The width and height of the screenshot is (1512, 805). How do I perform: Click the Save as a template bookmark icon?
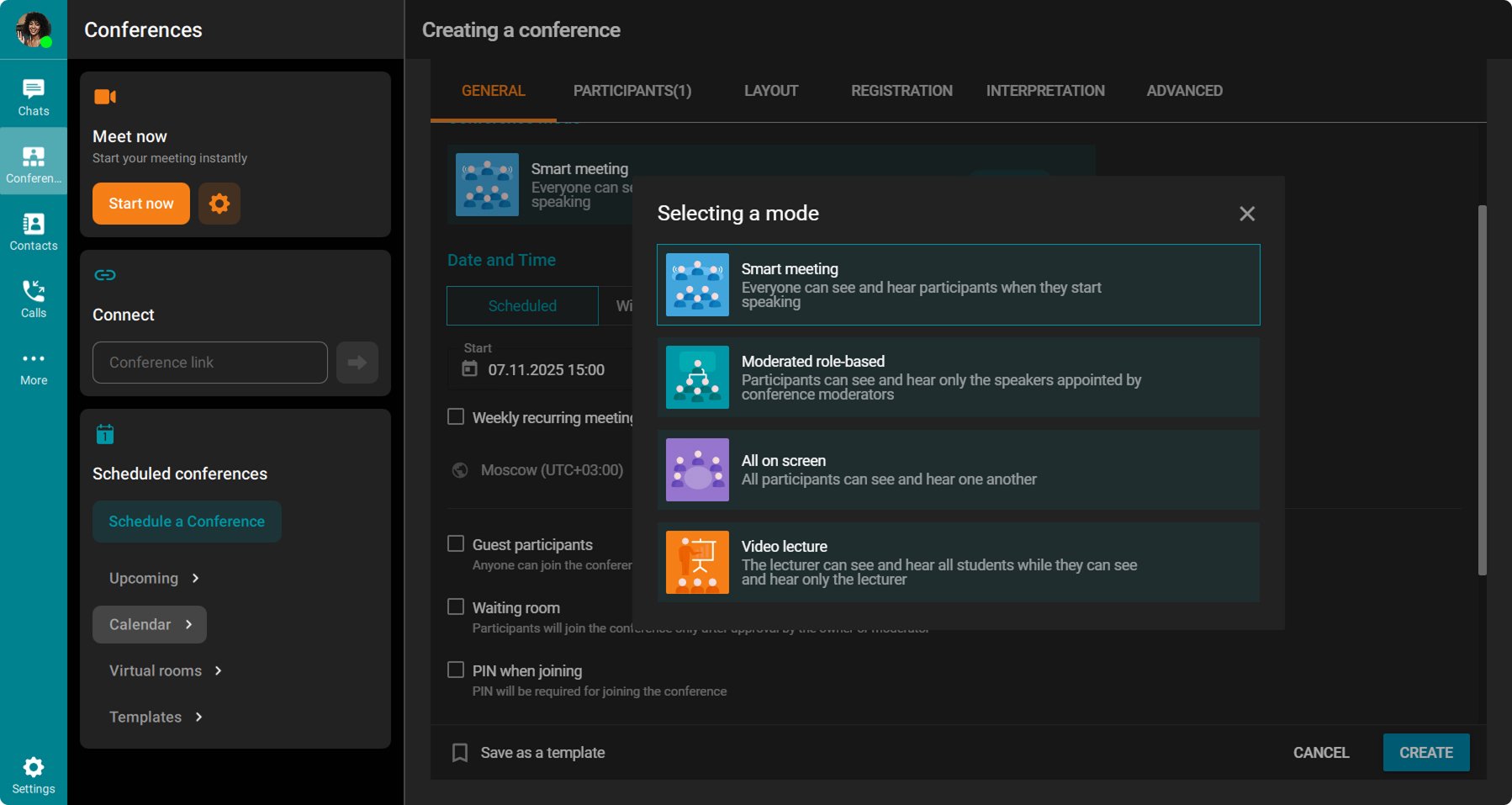pos(460,753)
